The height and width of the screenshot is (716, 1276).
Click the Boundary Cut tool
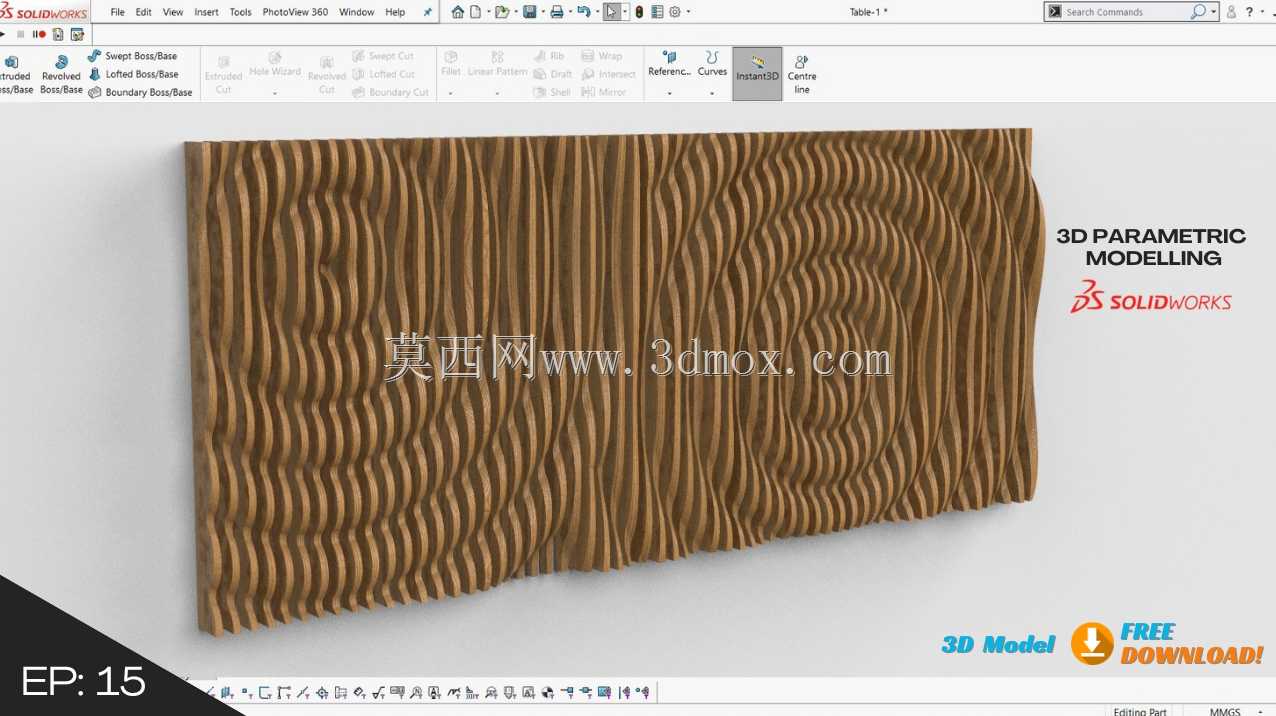pyautogui.click(x=391, y=92)
